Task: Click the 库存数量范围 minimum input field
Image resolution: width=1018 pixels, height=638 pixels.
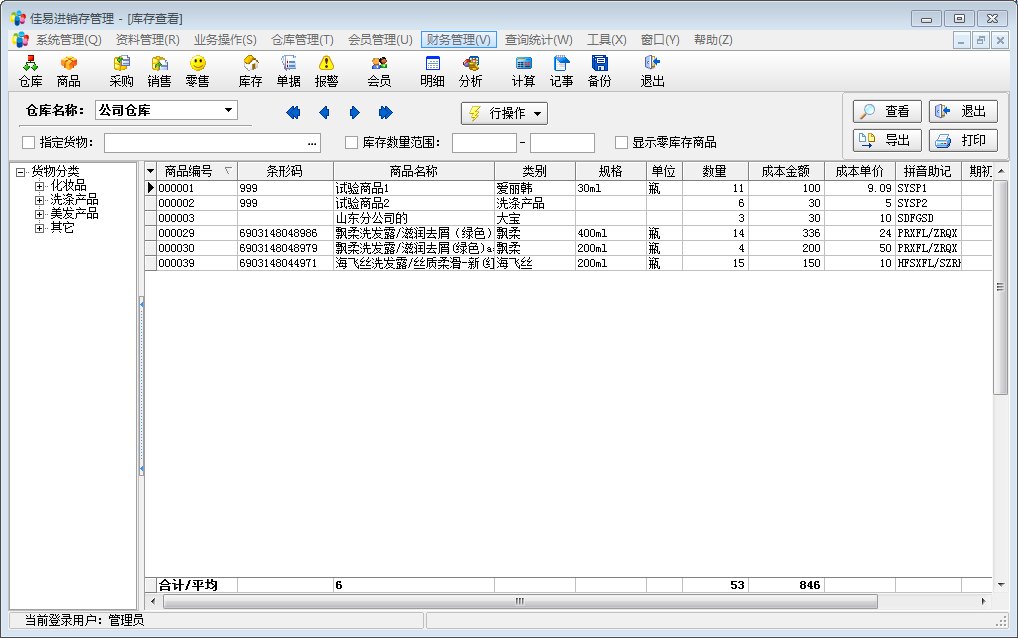Action: pyautogui.click(x=484, y=143)
